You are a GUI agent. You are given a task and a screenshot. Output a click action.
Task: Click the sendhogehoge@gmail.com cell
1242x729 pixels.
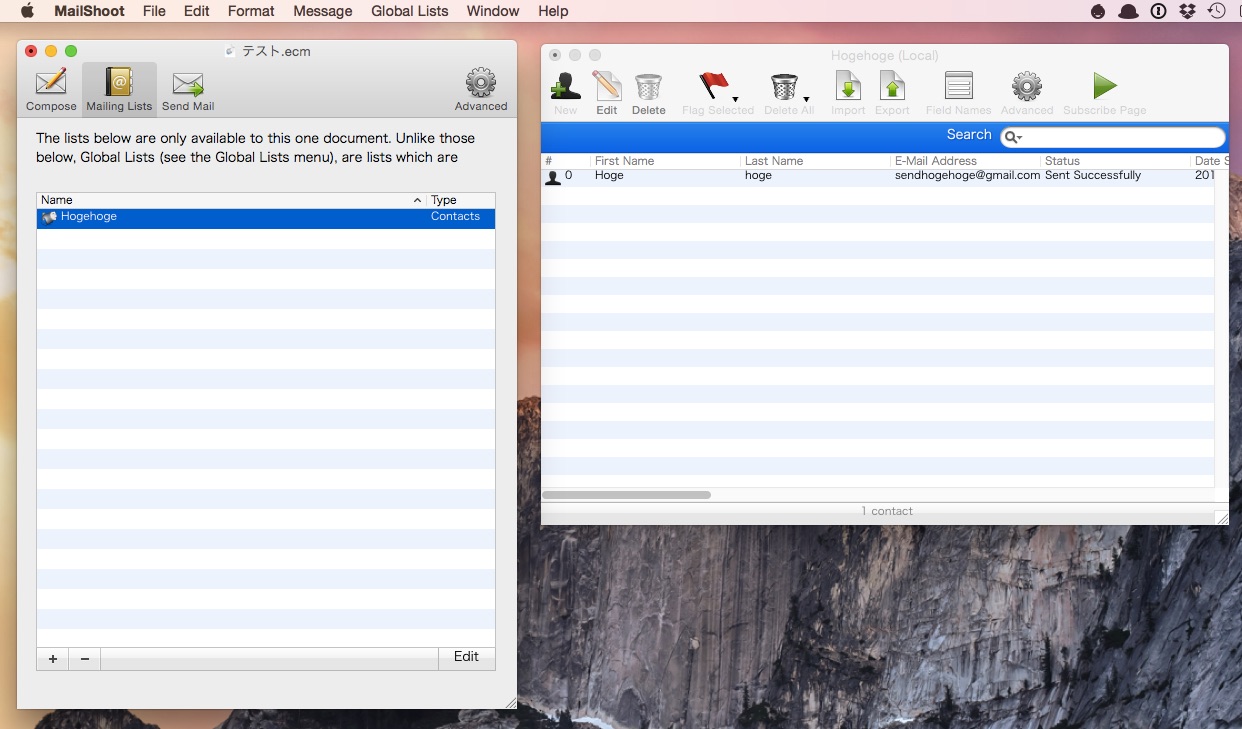(967, 175)
